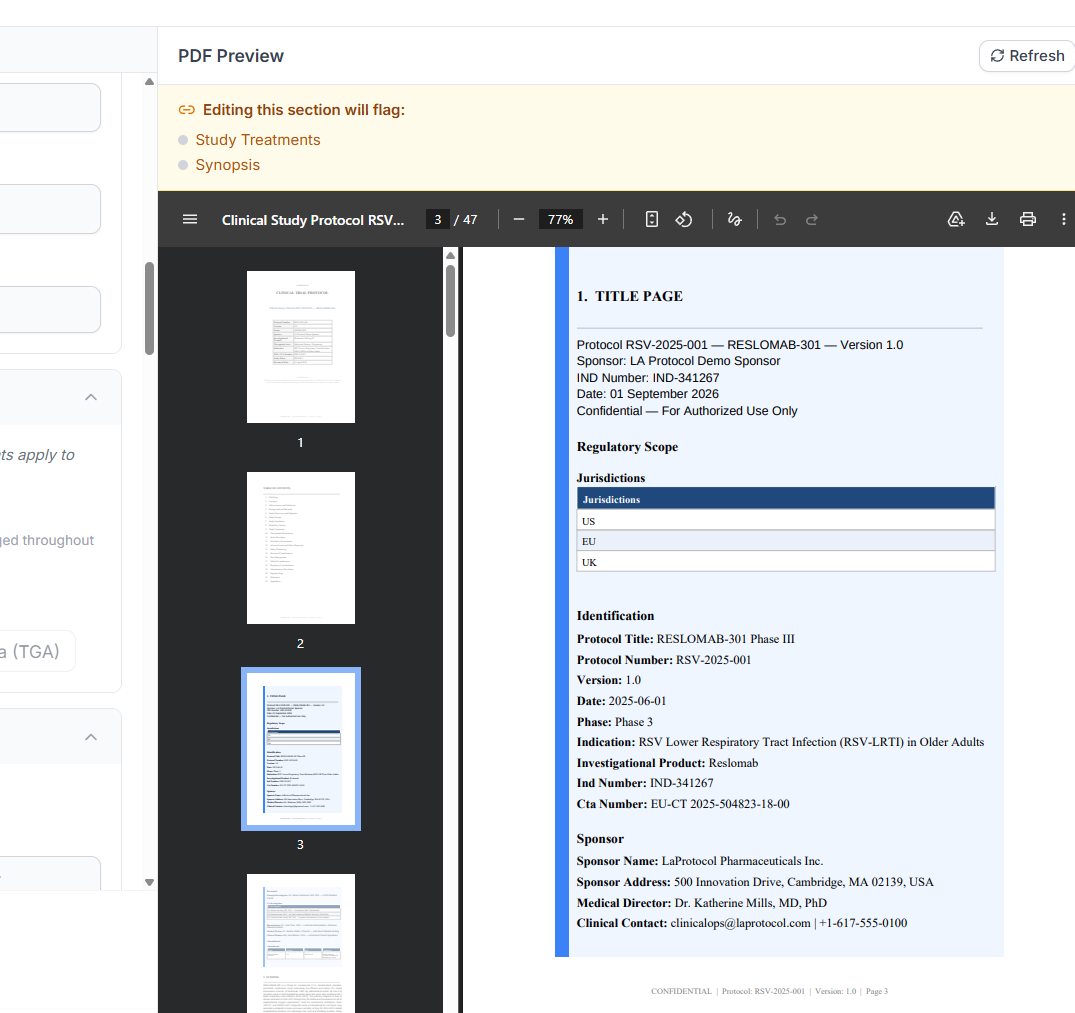Click the Medical Director Dr. Katherine Mills line

(701, 903)
